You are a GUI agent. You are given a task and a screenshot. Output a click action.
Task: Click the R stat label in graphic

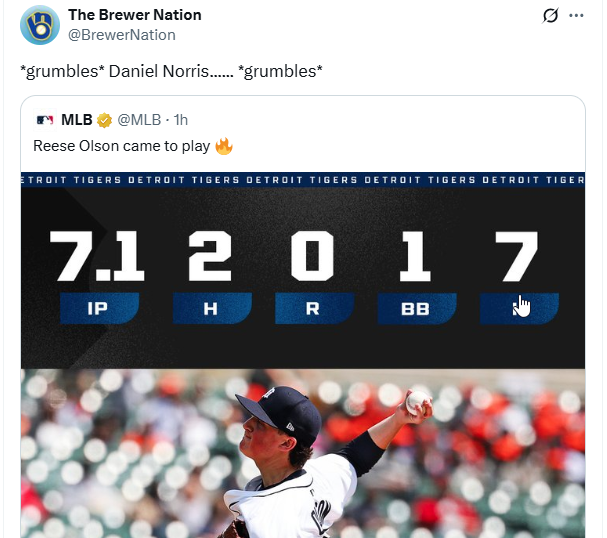(x=314, y=308)
